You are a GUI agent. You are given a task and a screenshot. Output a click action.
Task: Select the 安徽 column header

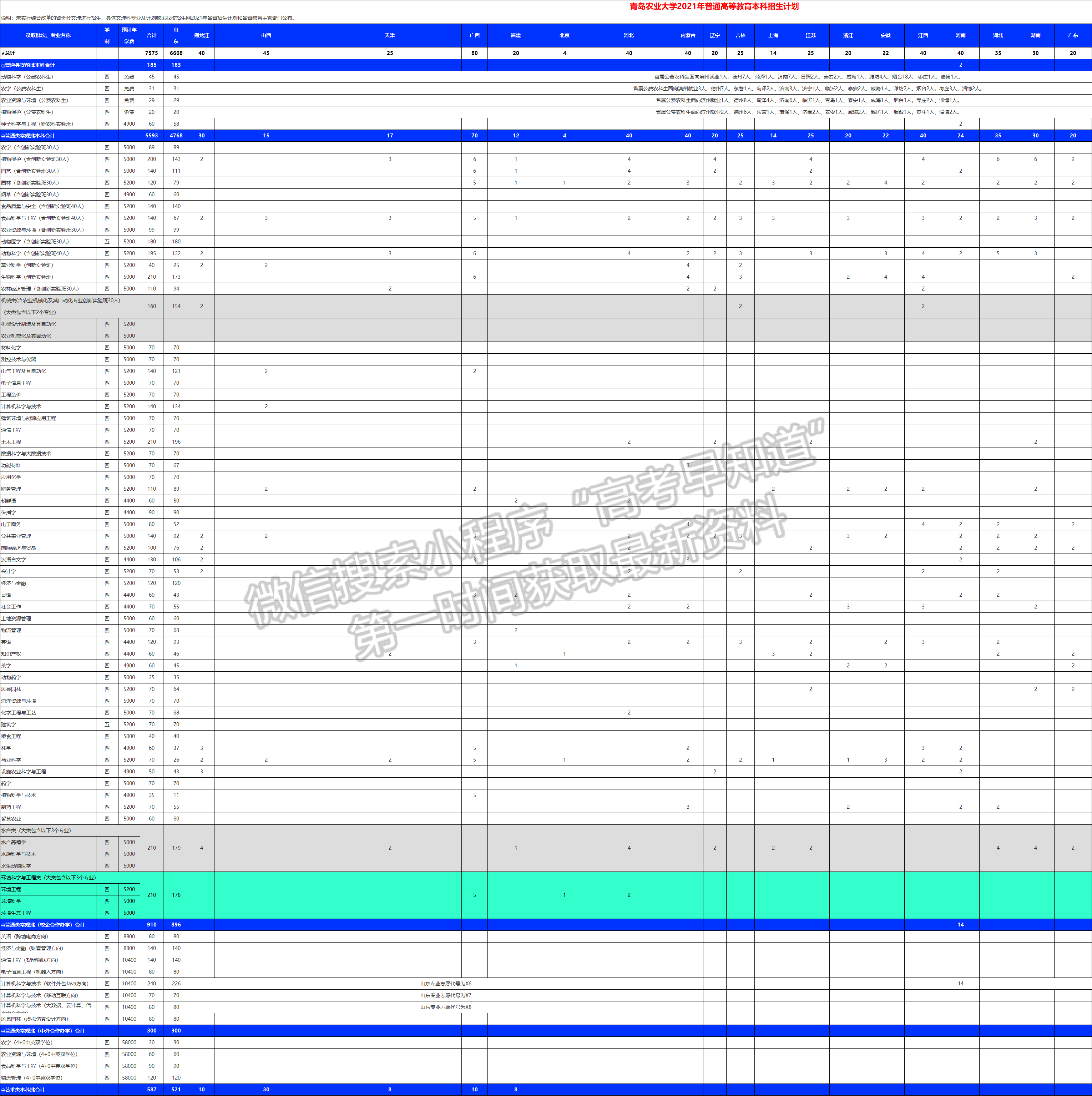click(885, 35)
